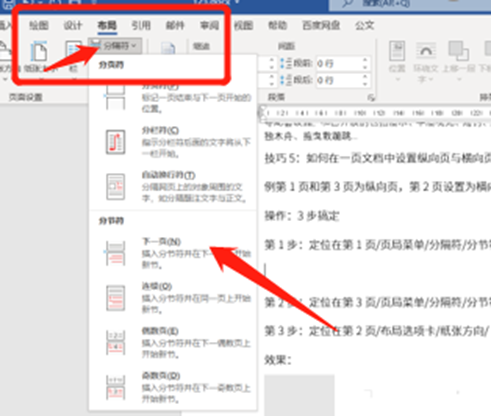Increase 段前 spacing with up arrow
The width and height of the screenshot is (491, 416).
click(x=365, y=60)
